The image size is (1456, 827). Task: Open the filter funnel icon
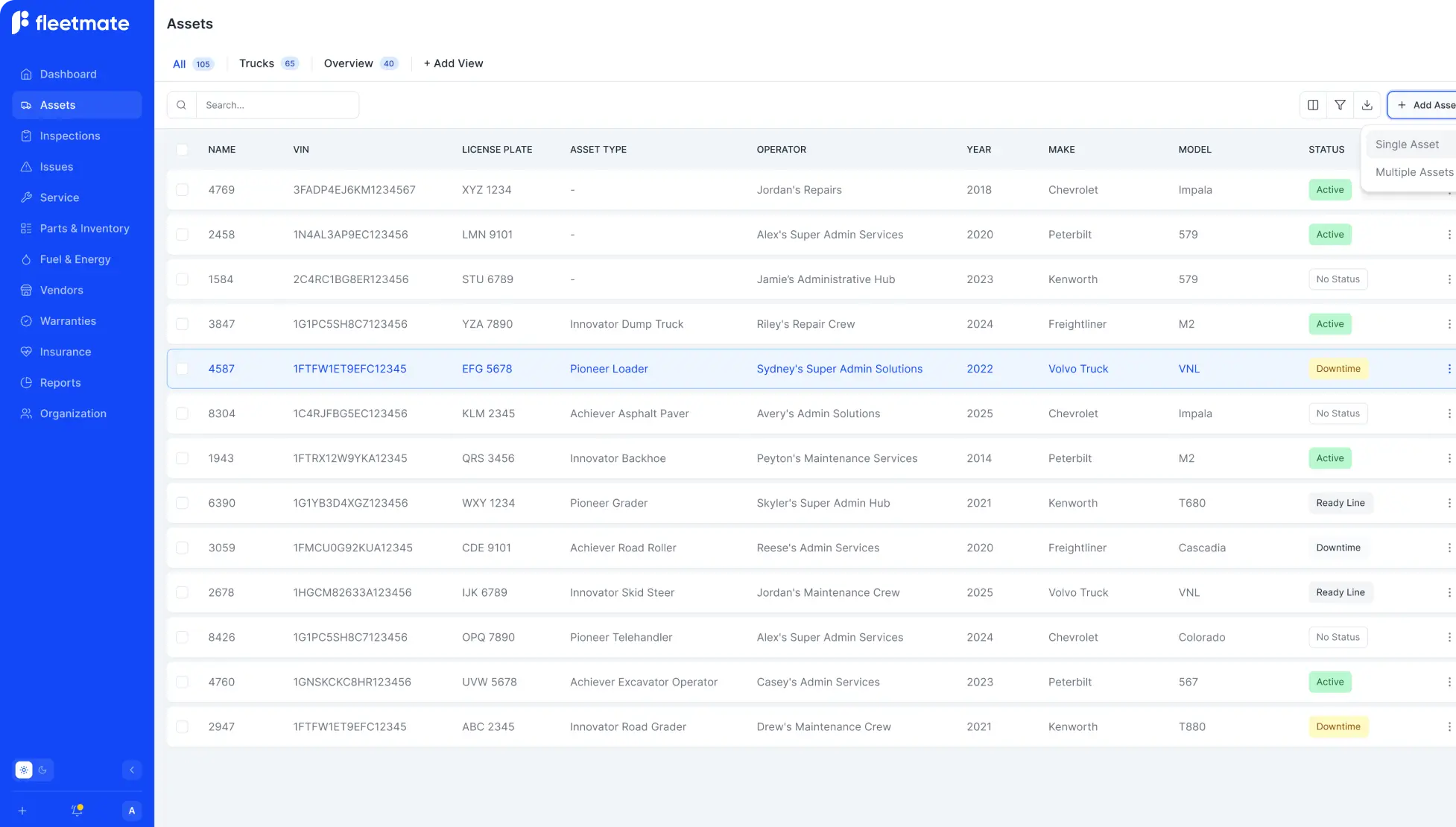(x=1340, y=105)
